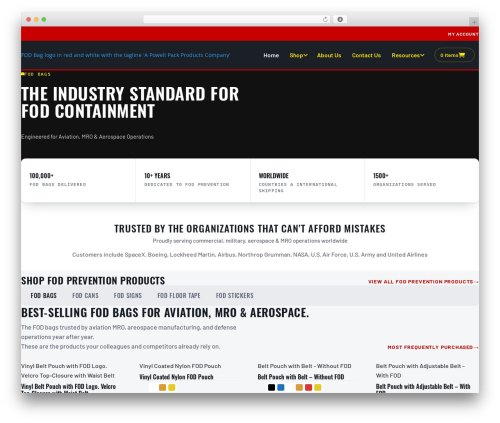Open My Account in top bar
This screenshot has height=423, width=500.
point(463,34)
